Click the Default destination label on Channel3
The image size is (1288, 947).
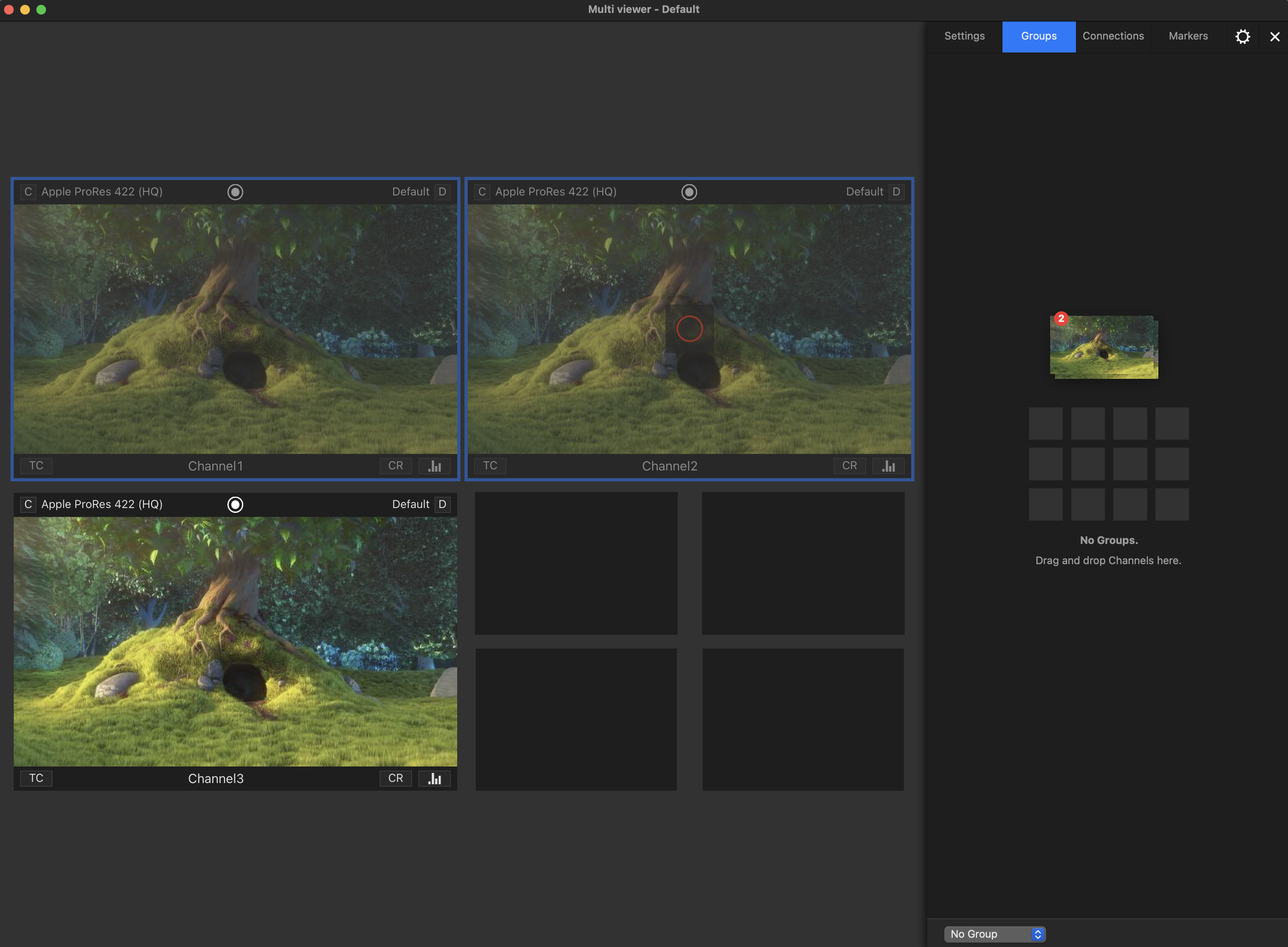click(410, 504)
